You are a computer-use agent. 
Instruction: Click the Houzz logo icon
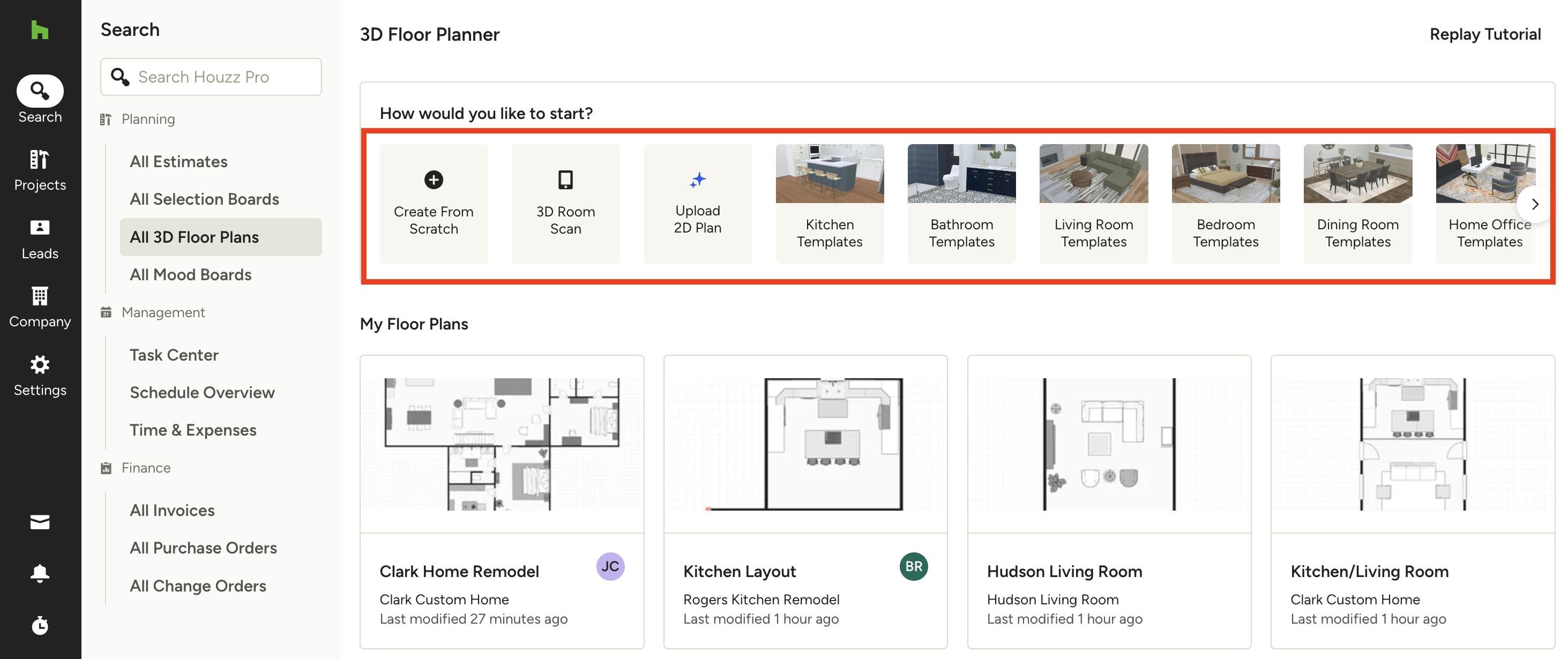40,30
